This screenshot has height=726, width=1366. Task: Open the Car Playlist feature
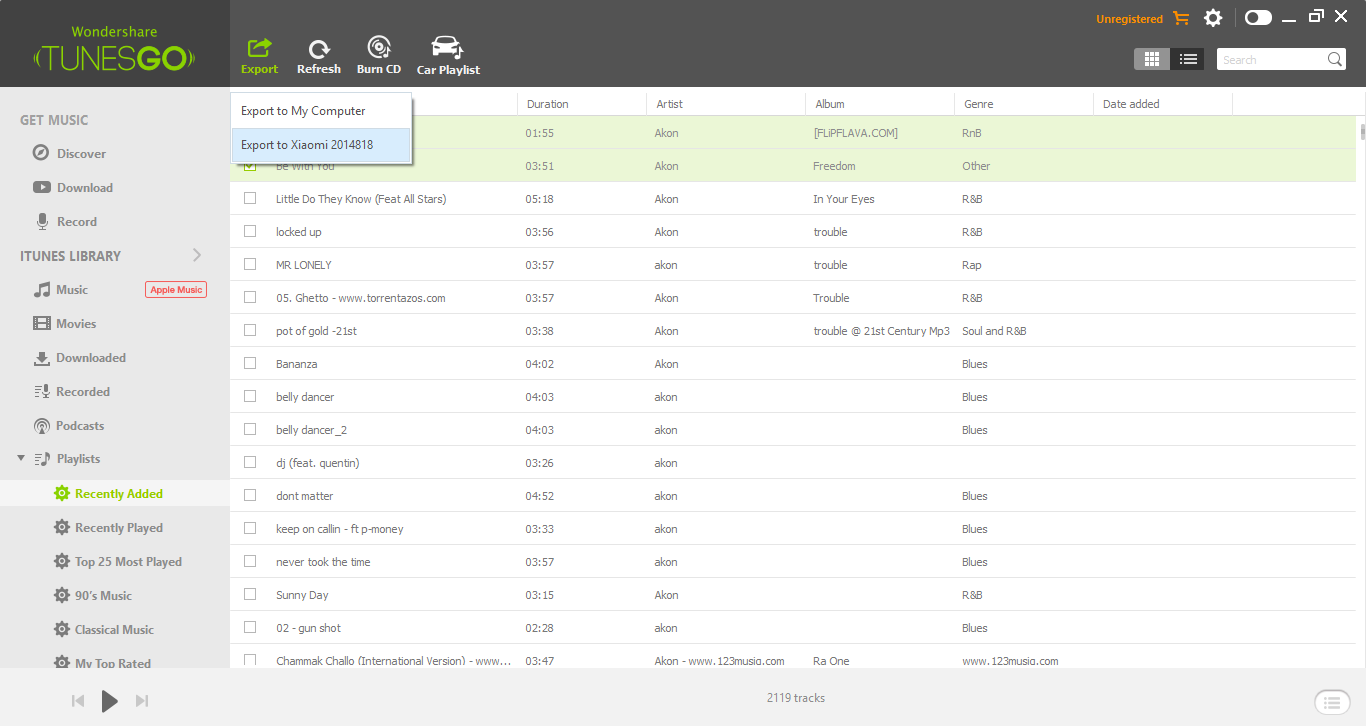pyautogui.click(x=448, y=56)
